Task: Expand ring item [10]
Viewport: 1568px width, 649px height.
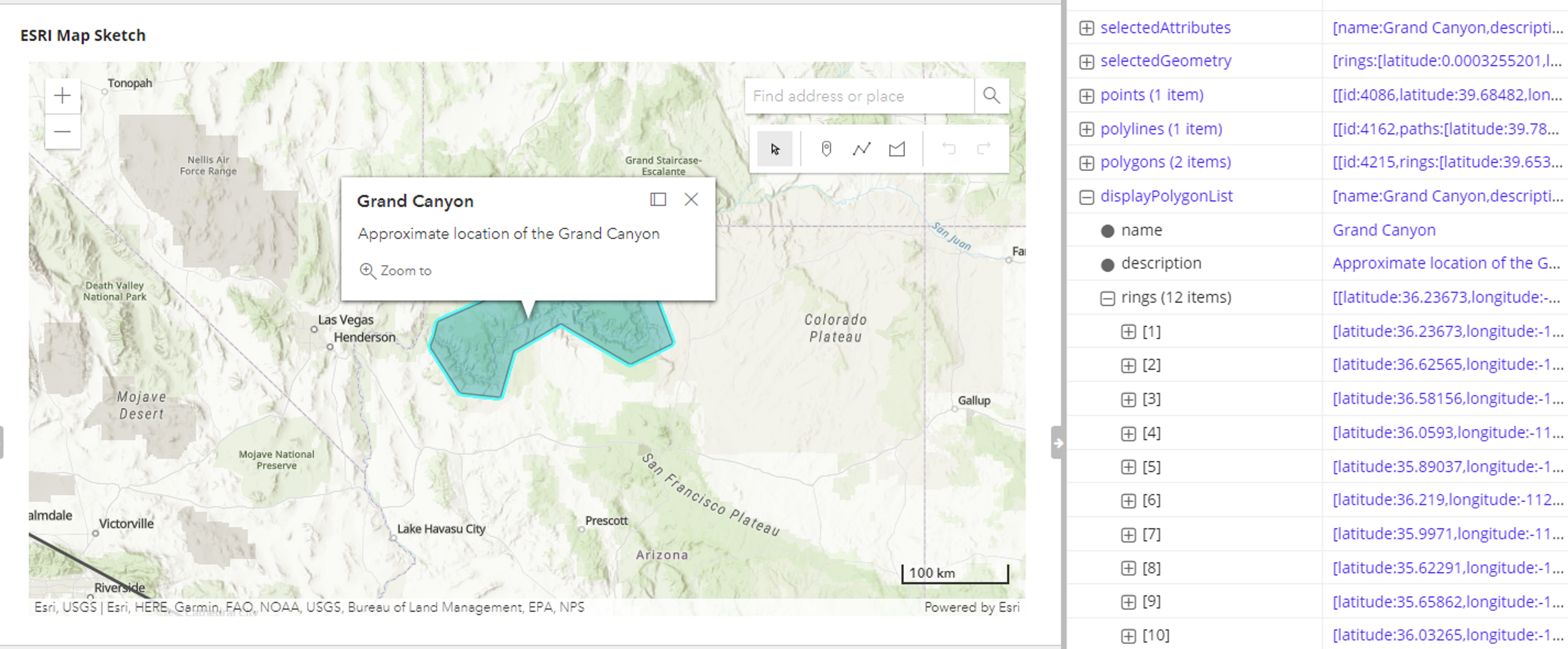Action: 1129,636
